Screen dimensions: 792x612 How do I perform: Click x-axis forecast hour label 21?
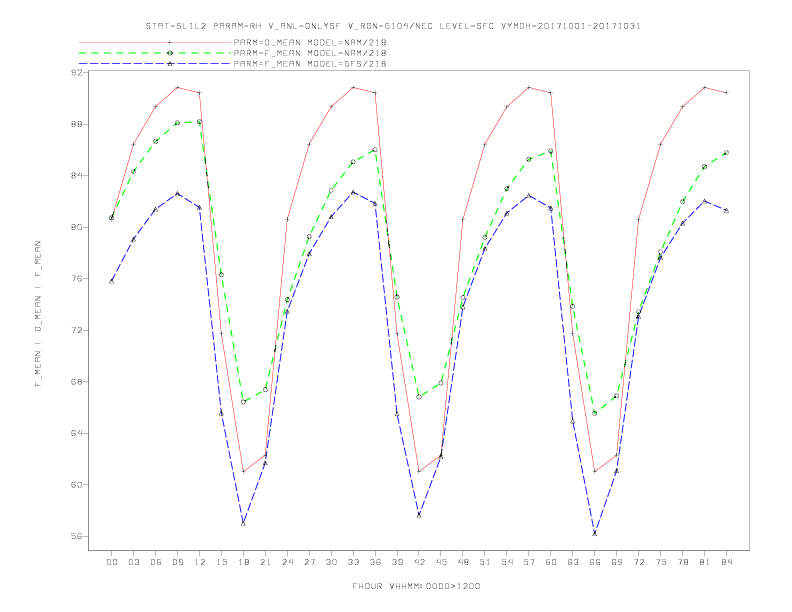pyautogui.click(x=265, y=562)
